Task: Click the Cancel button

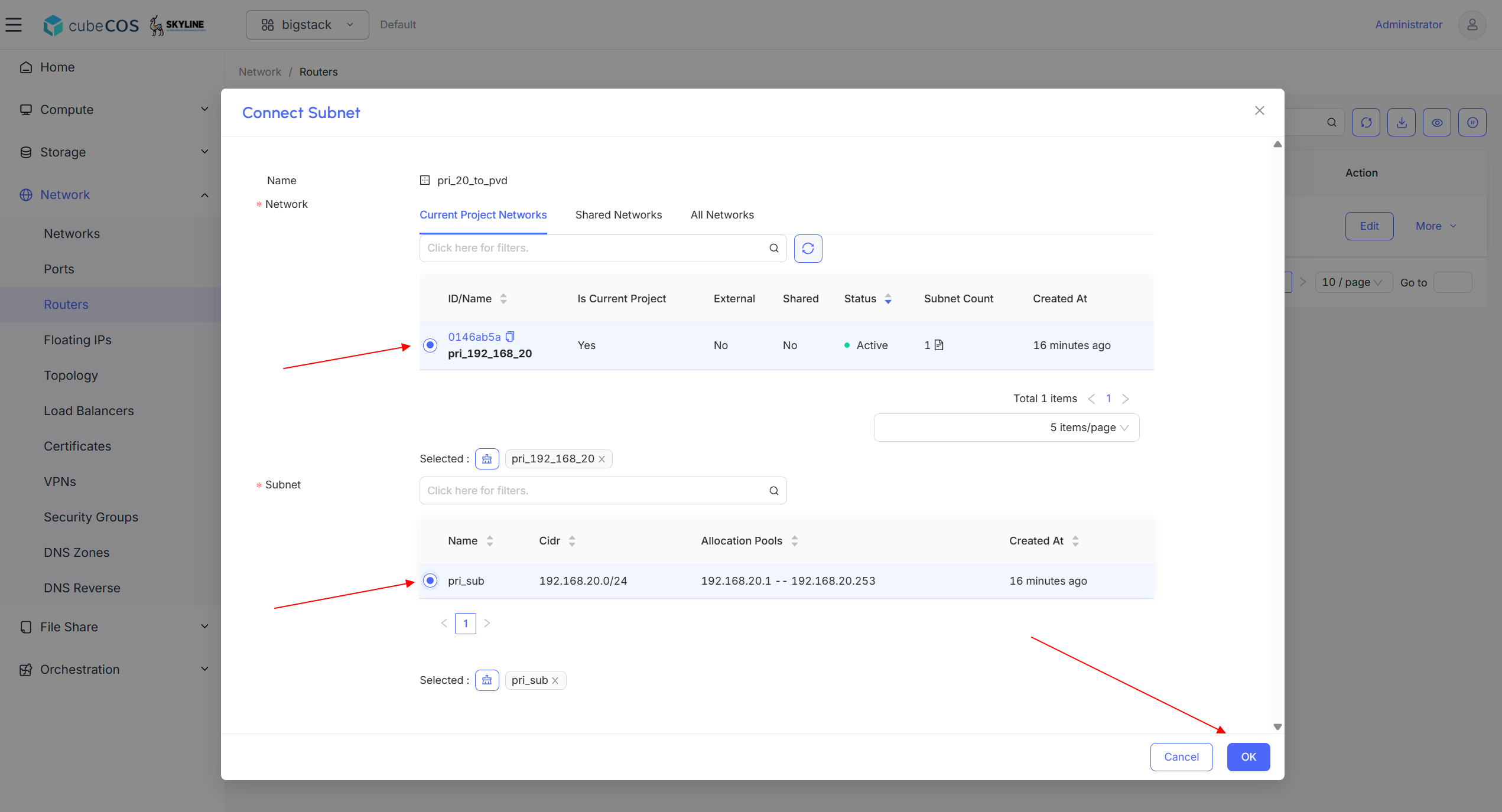Action: point(1181,757)
